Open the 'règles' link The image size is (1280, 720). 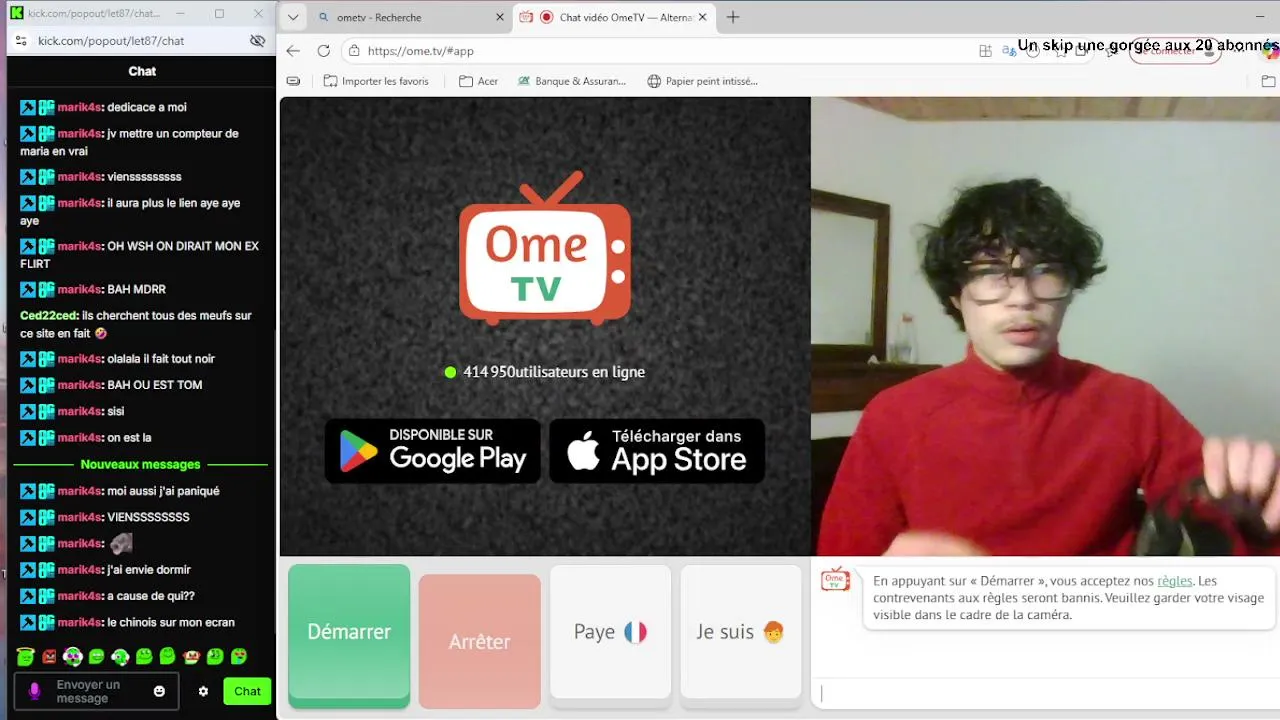1174,581
